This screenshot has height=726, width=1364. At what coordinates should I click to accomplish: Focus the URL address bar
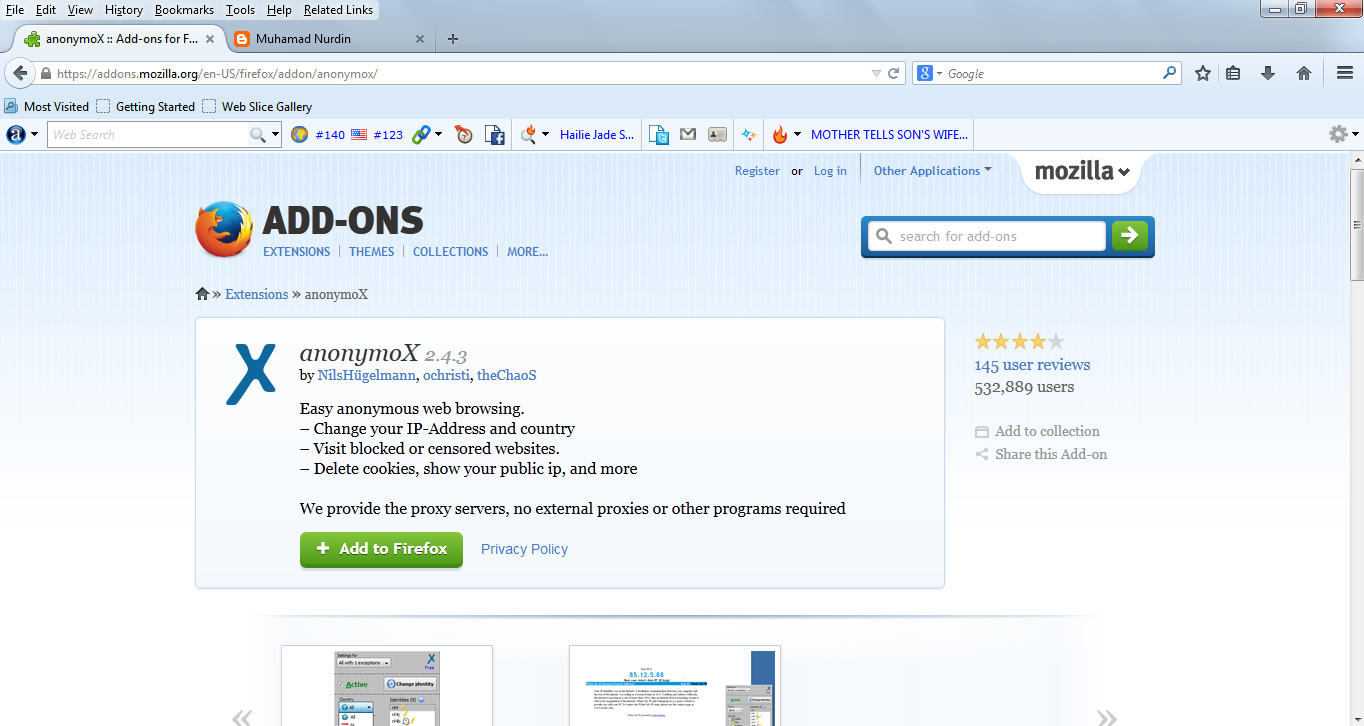click(460, 73)
